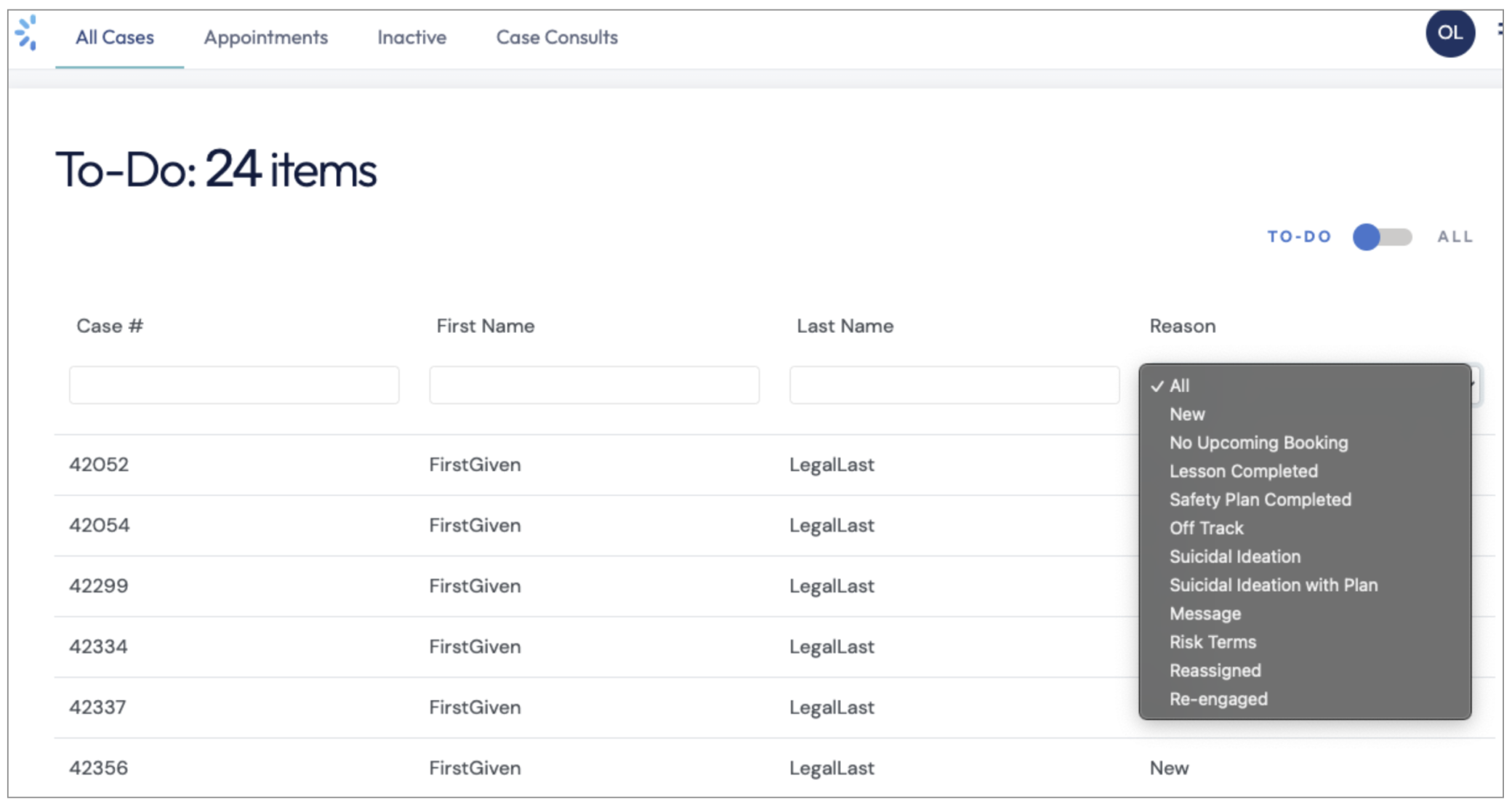Choose 'No Upcoming Booking' reason option
The width and height of the screenshot is (1512, 810).
[1258, 443]
